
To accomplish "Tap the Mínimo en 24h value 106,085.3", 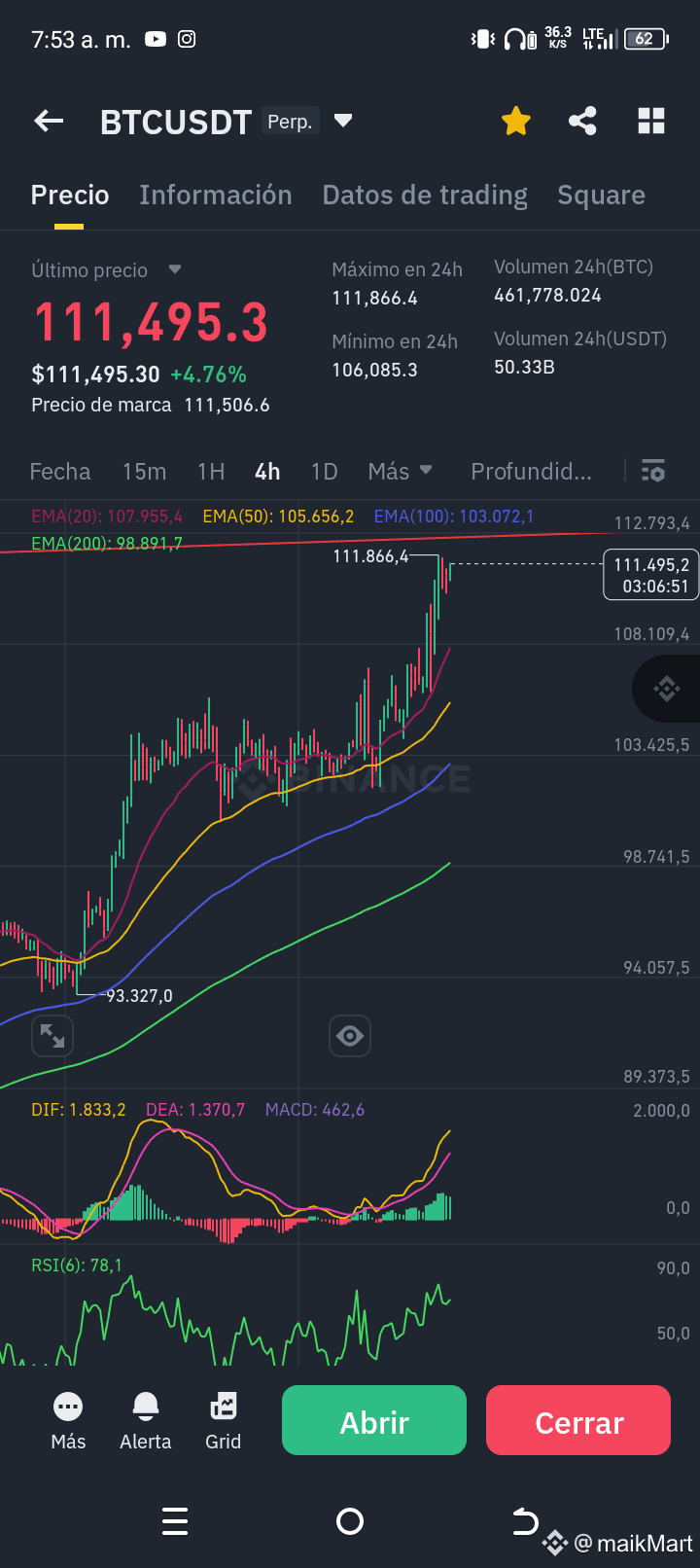I will click(x=374, y=370).
